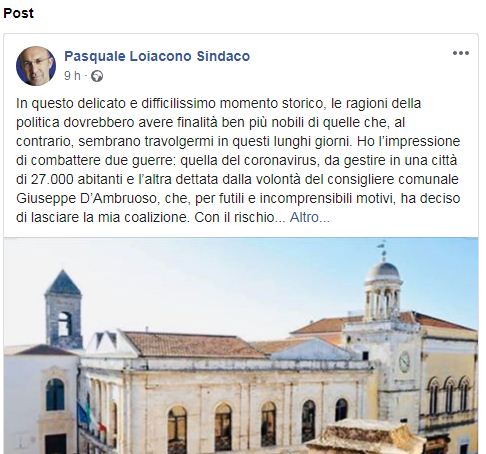Screen dimensions: 486x454
Task: Open the post via the 9 h timestamp
Action: click(x=72, y=76)
